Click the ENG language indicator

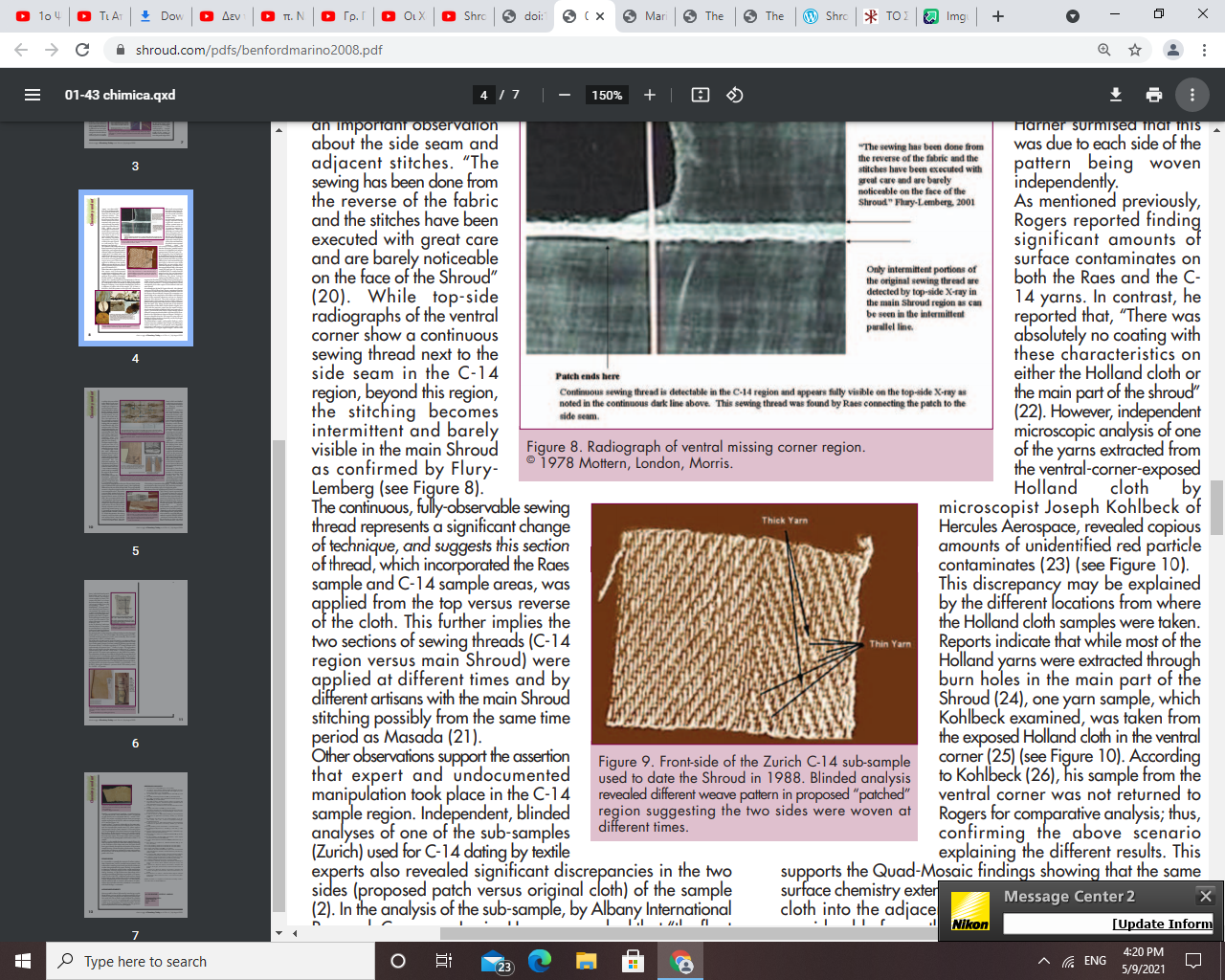click(1096, 961)
